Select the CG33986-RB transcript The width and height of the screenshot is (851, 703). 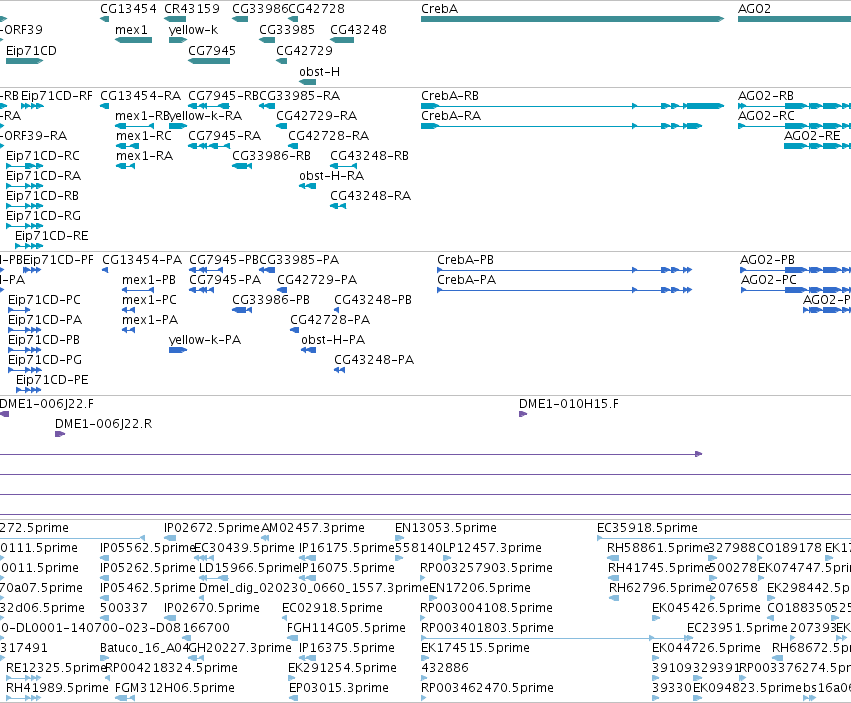coord(242,166)
